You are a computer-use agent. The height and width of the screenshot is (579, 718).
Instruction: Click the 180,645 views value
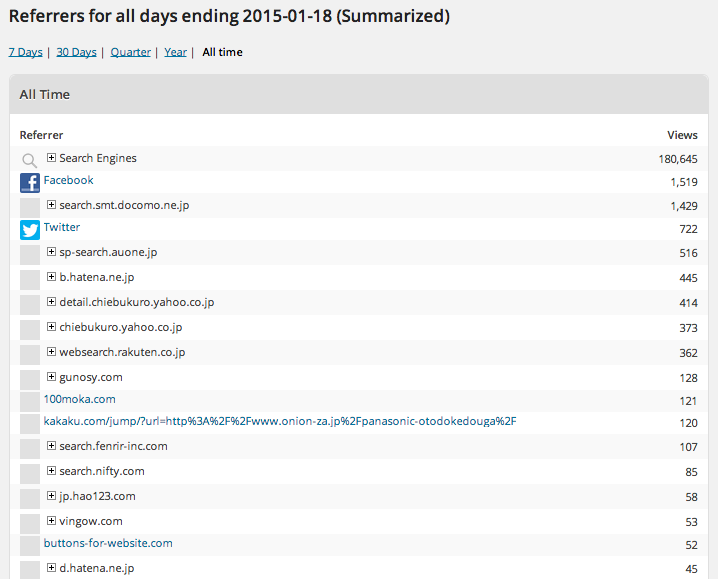pos(678,159)
